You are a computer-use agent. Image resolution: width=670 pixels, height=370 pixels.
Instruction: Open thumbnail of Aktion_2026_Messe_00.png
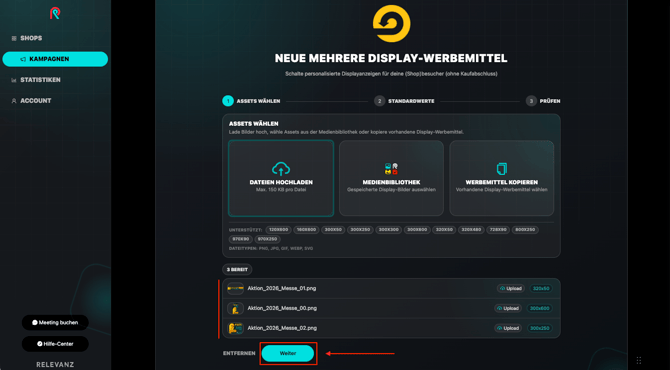click(235, 308)
